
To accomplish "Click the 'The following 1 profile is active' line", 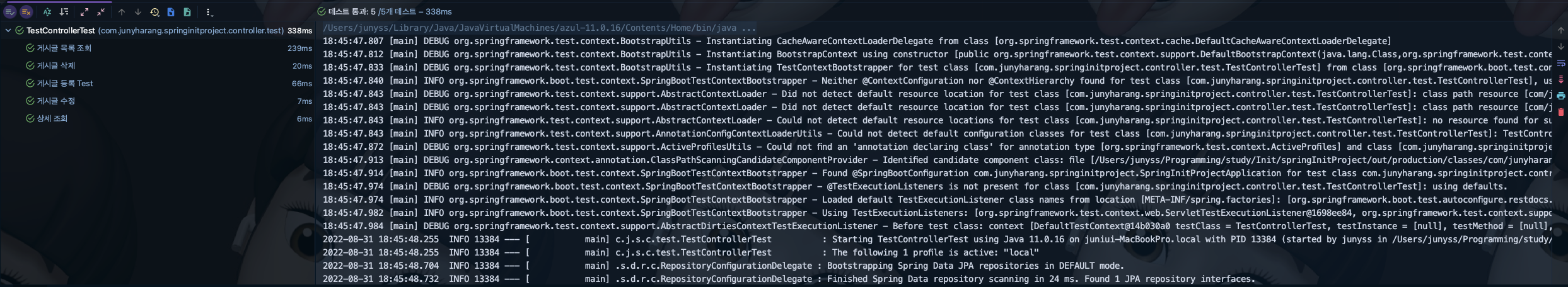I will coord(680,252).
